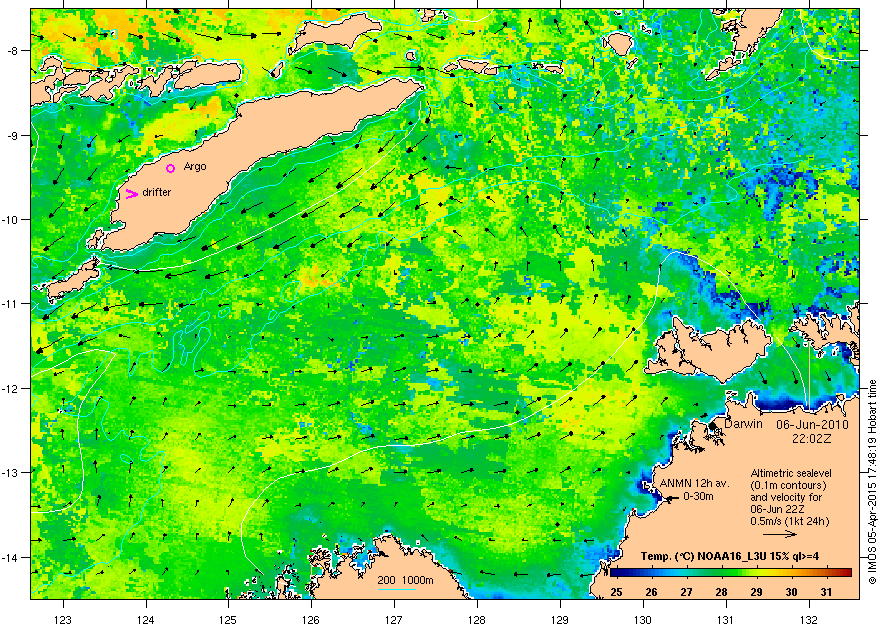The image size is (880, 630).
Task: Click the cyan bathymetry legend line sample
Action: [x=396, y=589]
